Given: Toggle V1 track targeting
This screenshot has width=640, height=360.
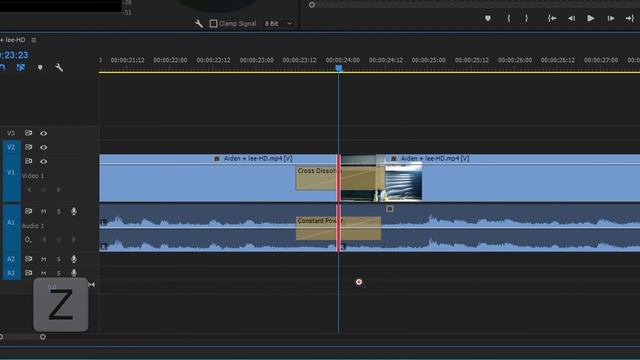Looking at the screenshot, I should (x=11, y=173).
